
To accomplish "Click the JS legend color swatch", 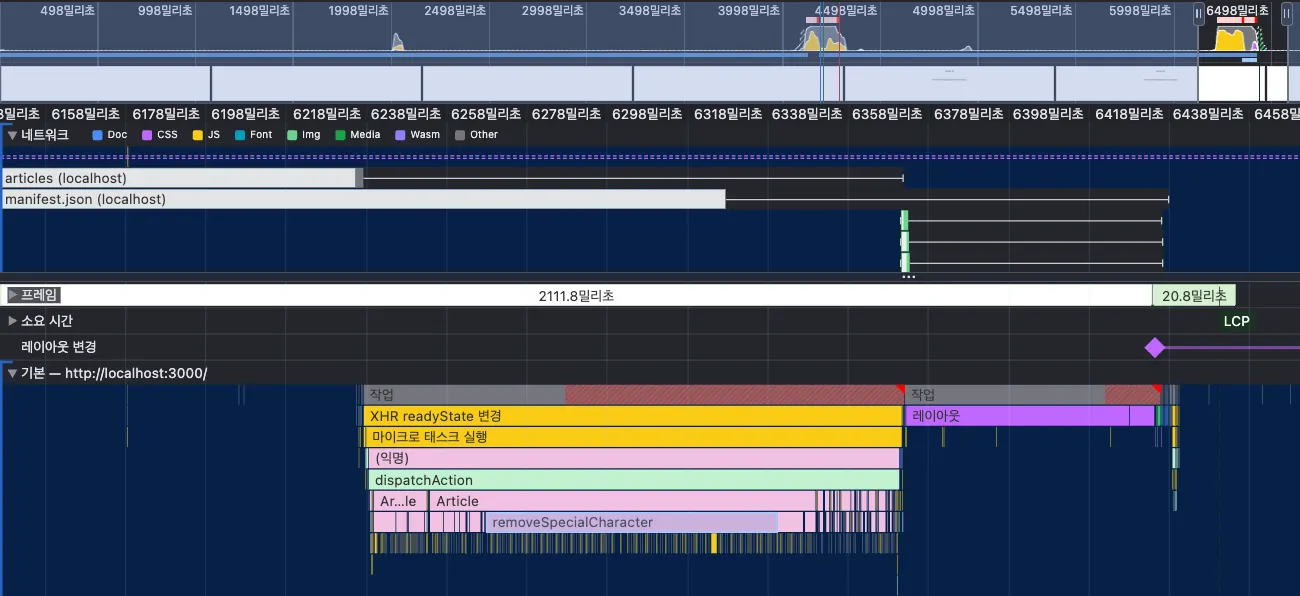I will pyautogui.click(x=198, y=135).
